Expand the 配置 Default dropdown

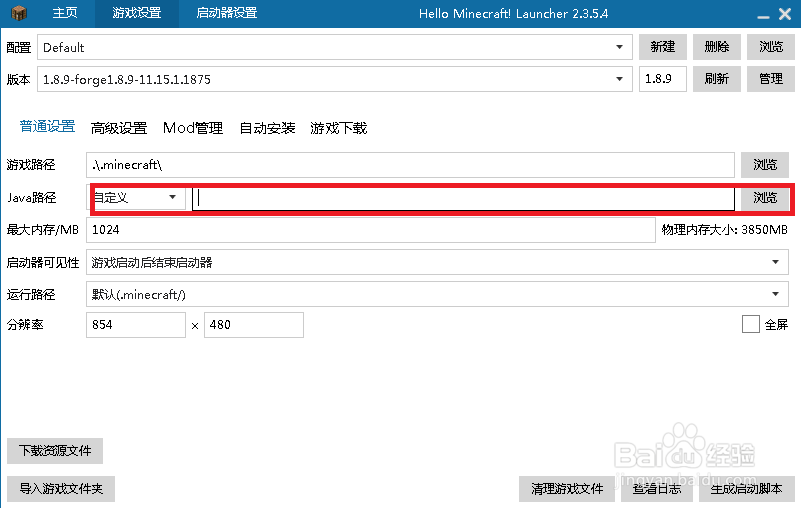click(335, 47)
